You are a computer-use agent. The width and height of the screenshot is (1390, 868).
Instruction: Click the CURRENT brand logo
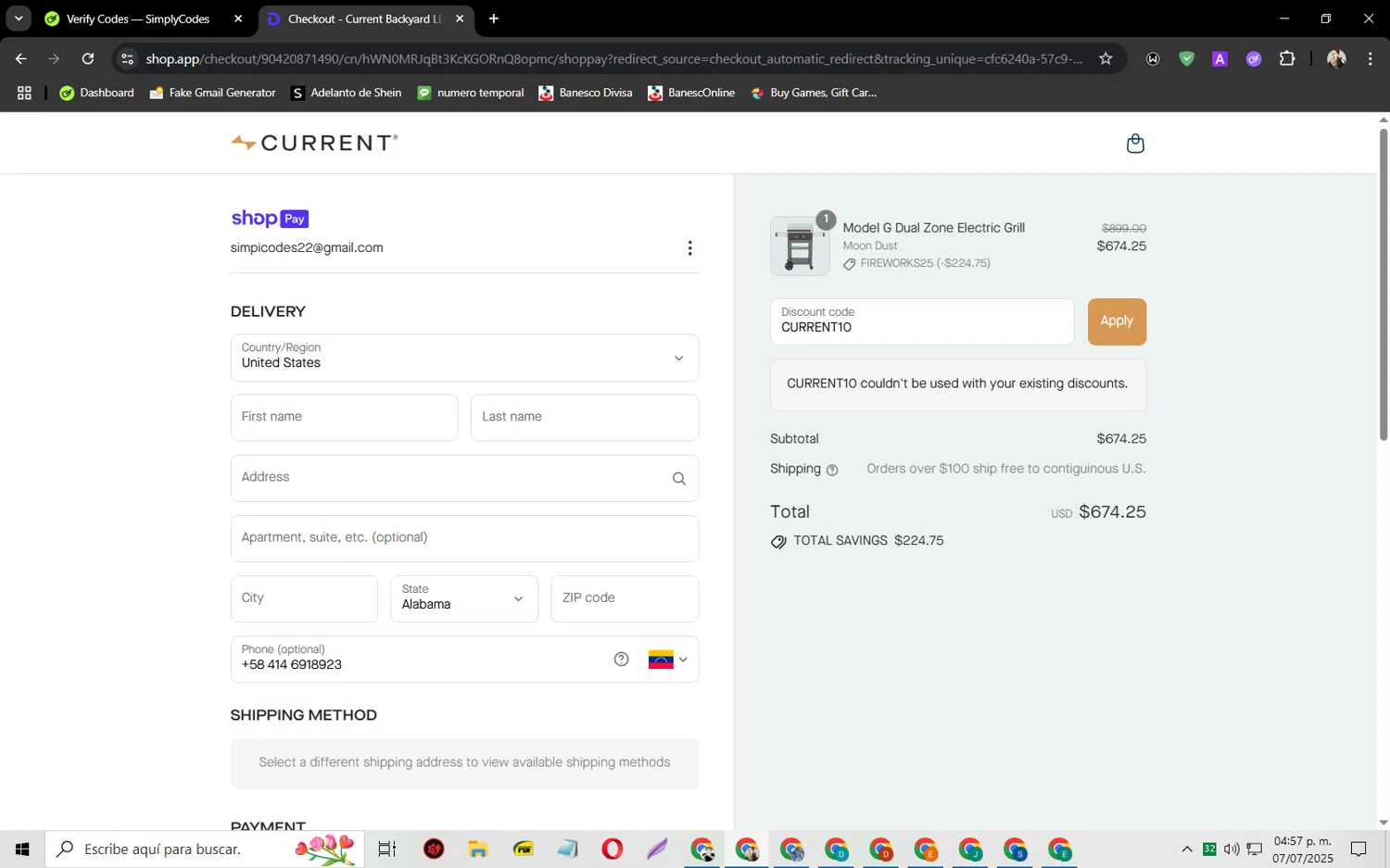[x=315, y=143]
